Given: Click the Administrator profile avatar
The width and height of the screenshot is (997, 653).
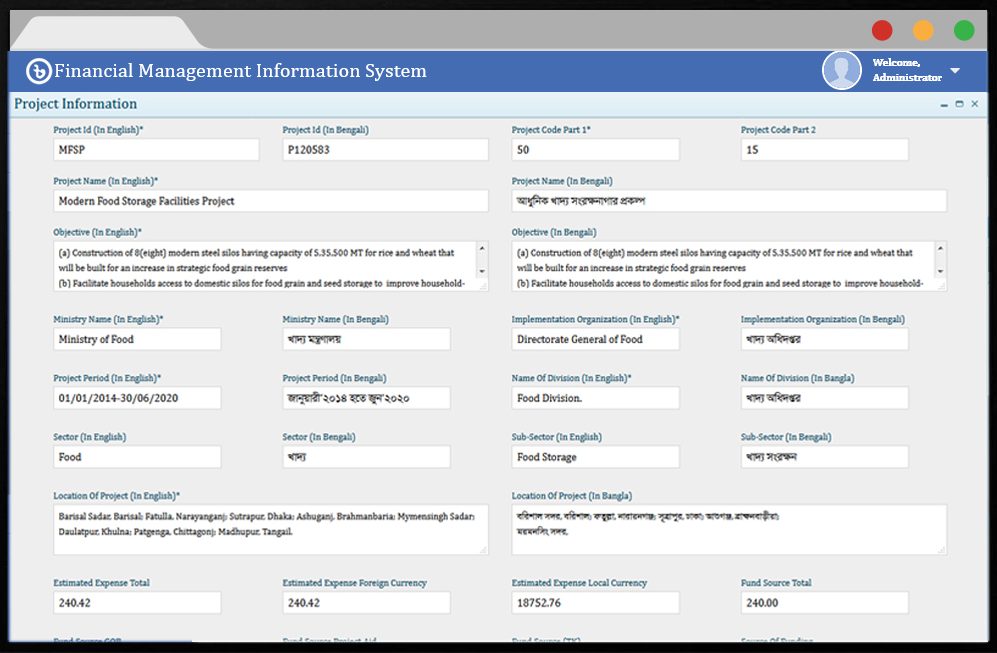Looking at the screenshot, I should (x=841, y=70).
